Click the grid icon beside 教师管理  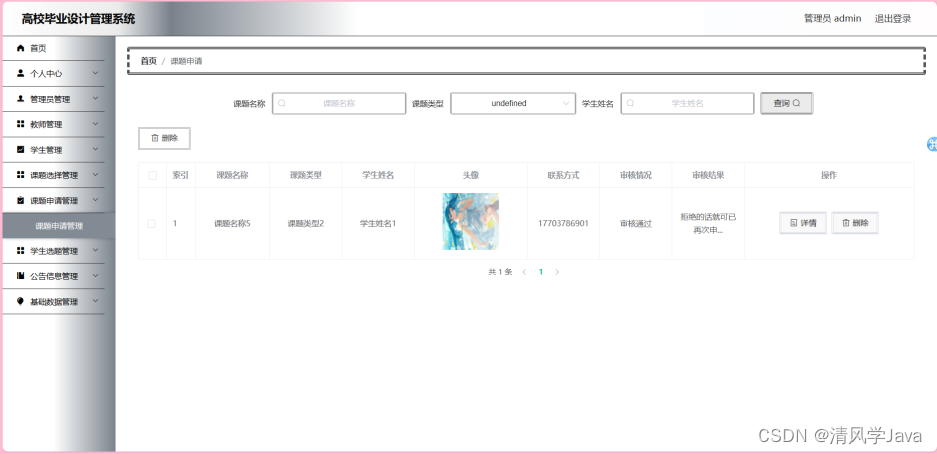click(x=21, y=124)
